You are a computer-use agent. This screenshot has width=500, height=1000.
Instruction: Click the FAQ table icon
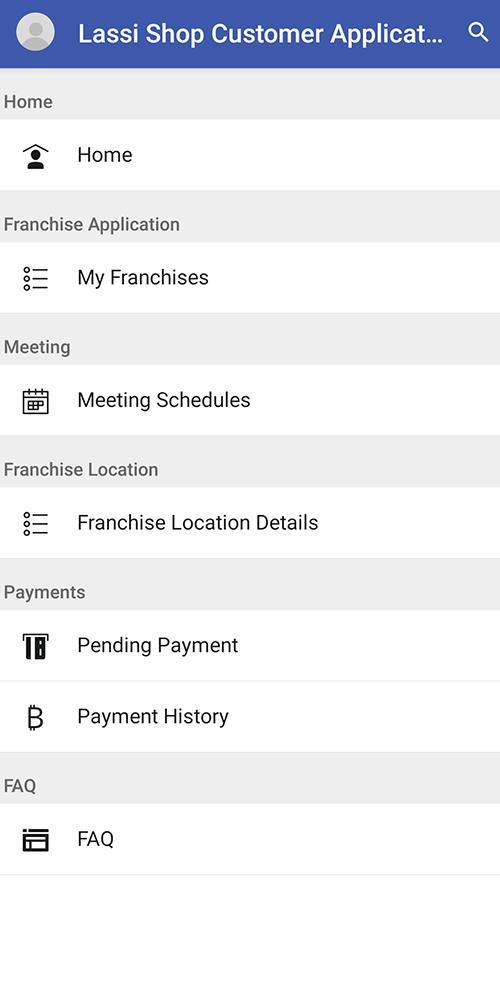point(36,839)
